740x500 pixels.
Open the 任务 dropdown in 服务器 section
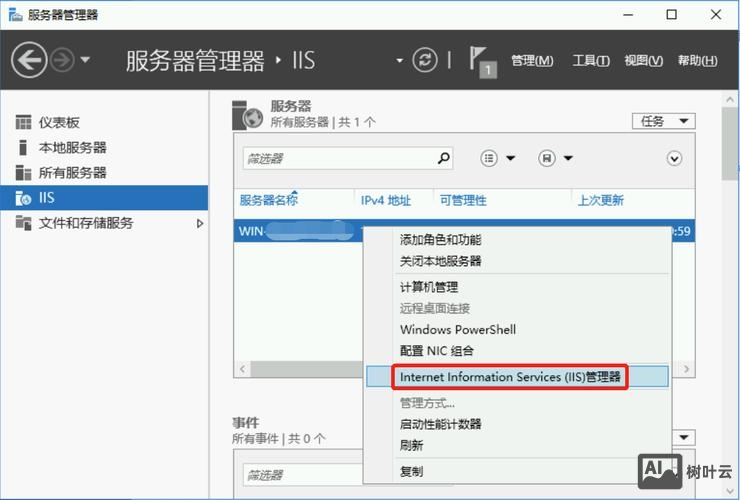click(664, 121)
